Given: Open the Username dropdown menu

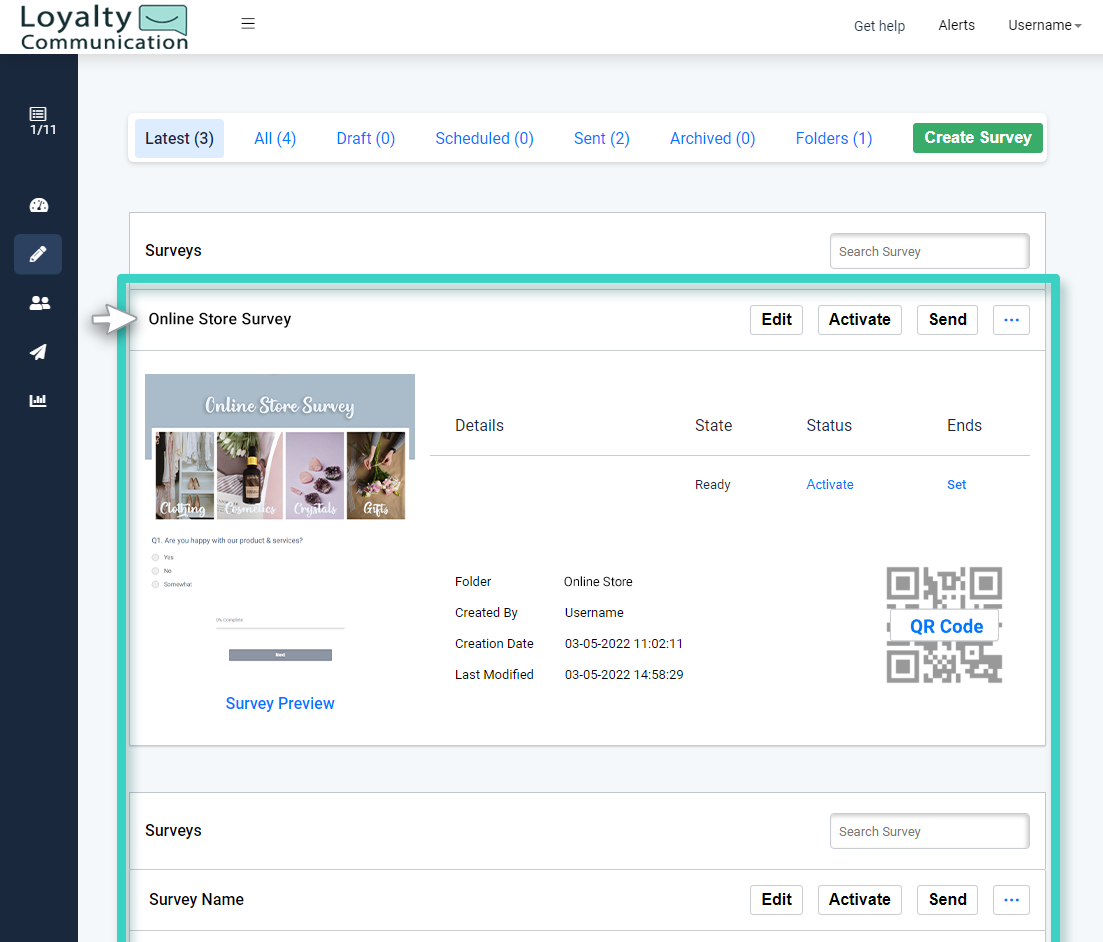Looking at the screenshot, I should coord(1044,25).
